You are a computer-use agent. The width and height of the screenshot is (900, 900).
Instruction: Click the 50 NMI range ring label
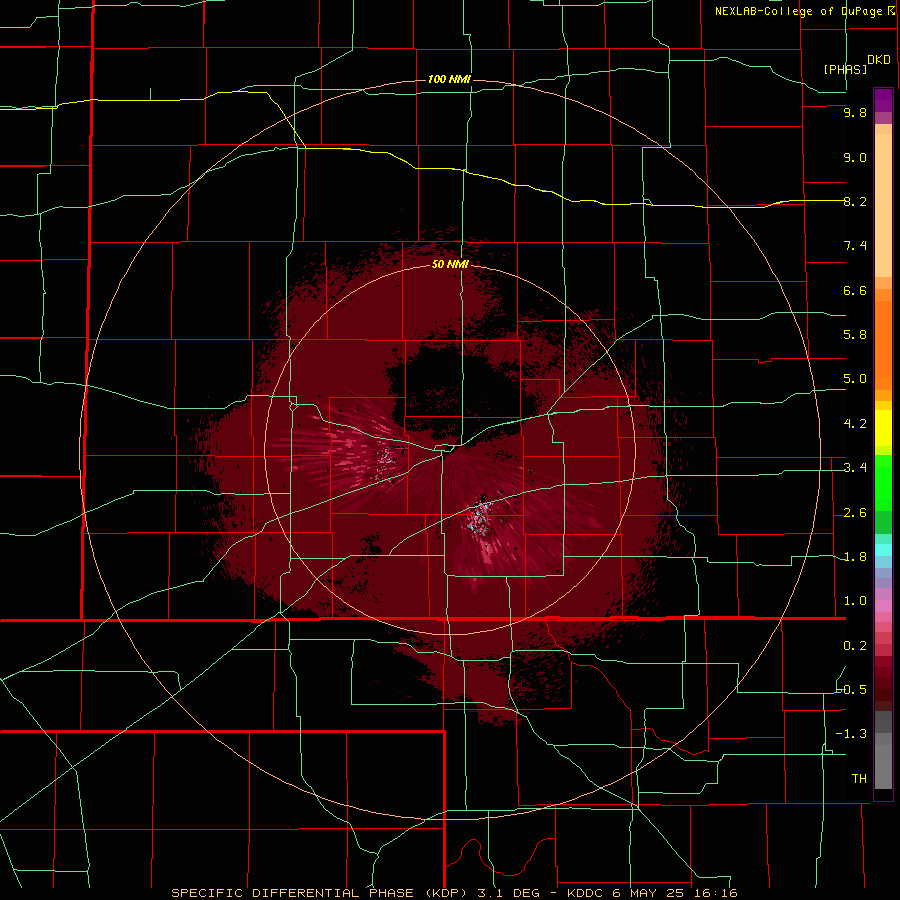click(450, 264)
